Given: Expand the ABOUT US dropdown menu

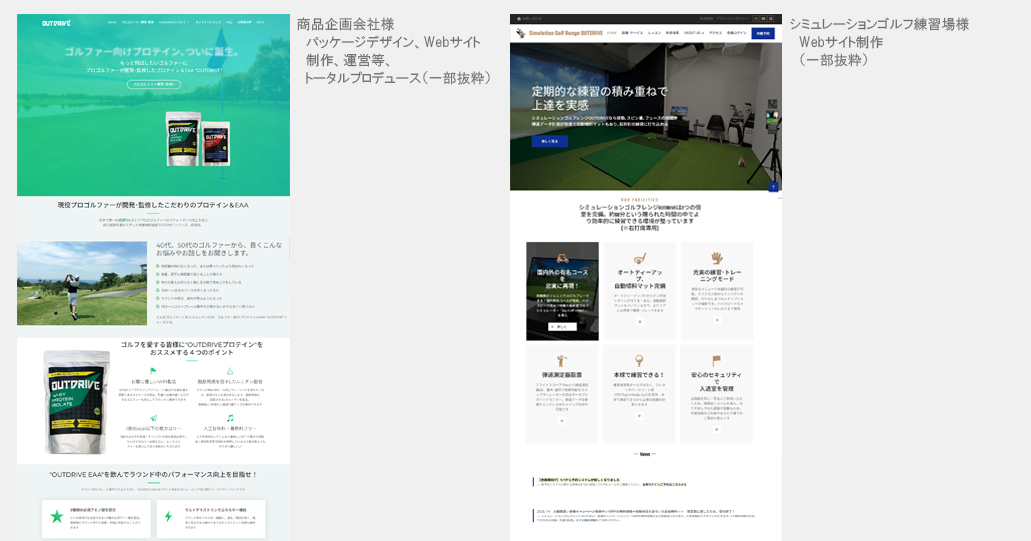Looking at the screenshot, I should [x=694, y=33].
